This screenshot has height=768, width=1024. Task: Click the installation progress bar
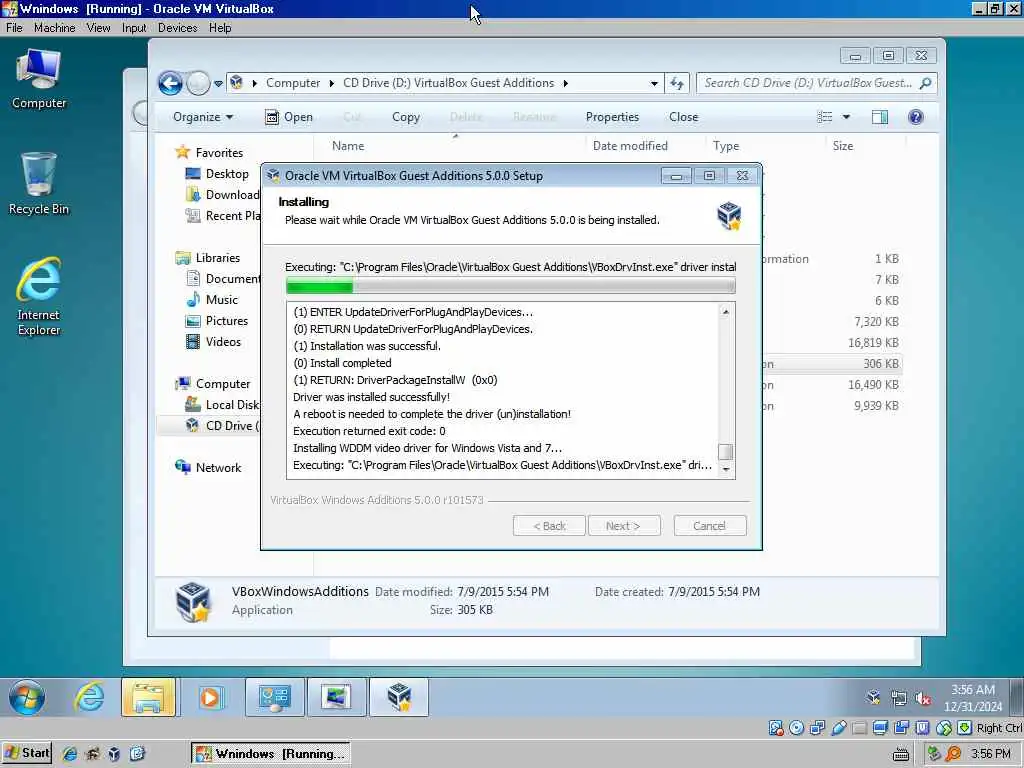point(511,285)
